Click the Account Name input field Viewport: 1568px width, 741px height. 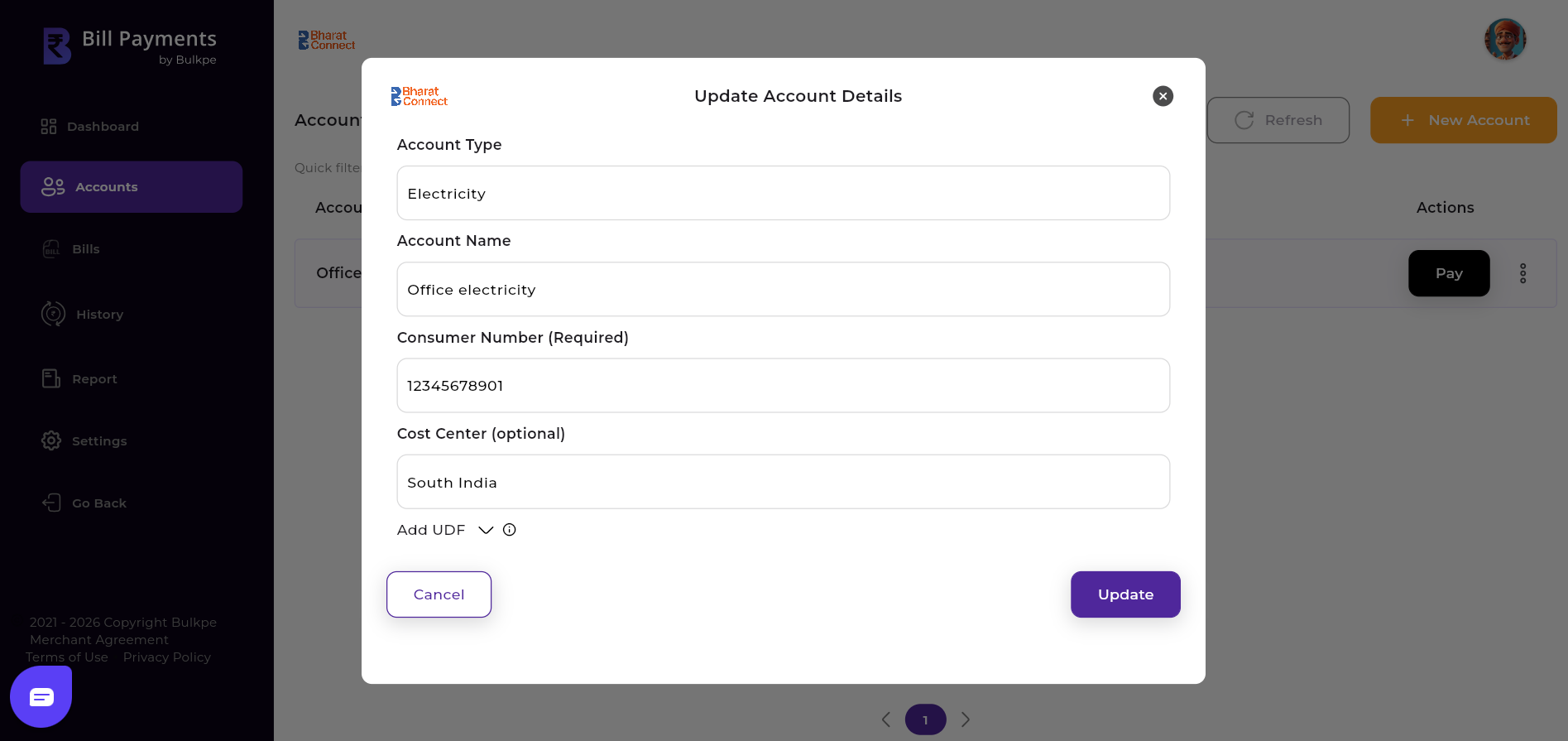(x=783, y=290)
